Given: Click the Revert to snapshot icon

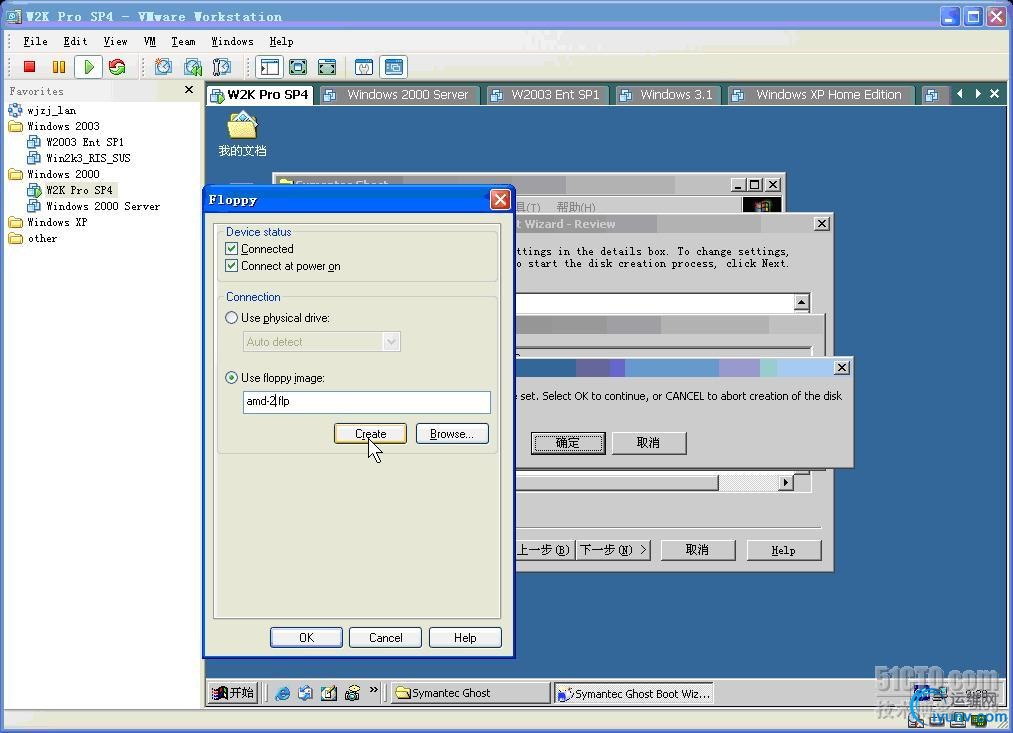Looking at the screenshot, I should (192, 67).
